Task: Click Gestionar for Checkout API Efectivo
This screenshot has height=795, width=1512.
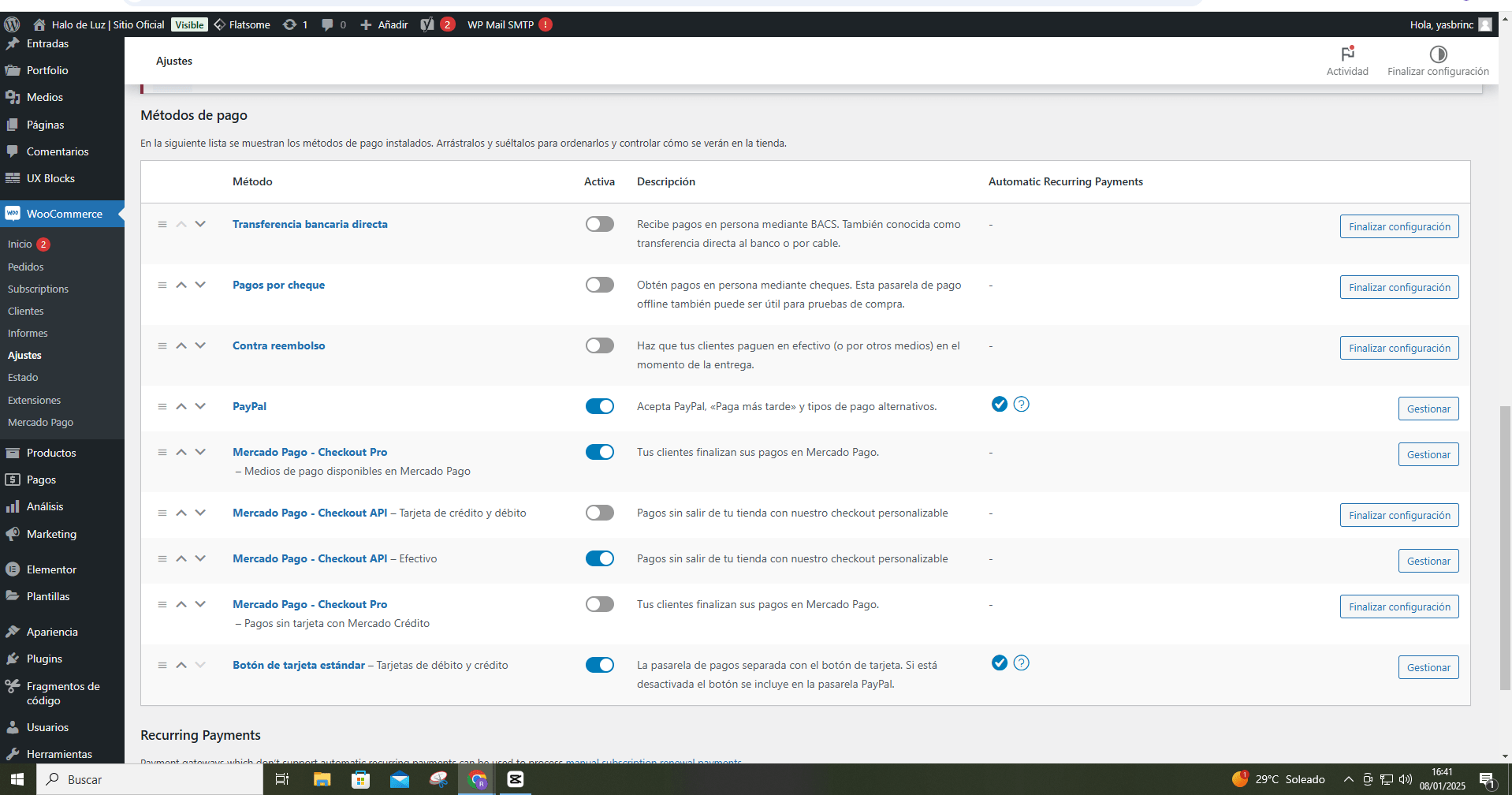Action: pyautogui.click(x=1428, y=561)
